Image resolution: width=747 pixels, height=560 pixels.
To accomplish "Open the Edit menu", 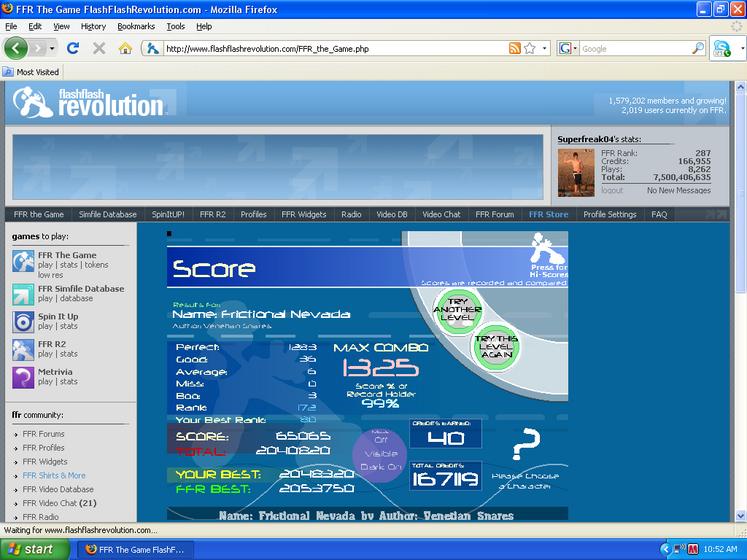I will click(x=35, y=26).
